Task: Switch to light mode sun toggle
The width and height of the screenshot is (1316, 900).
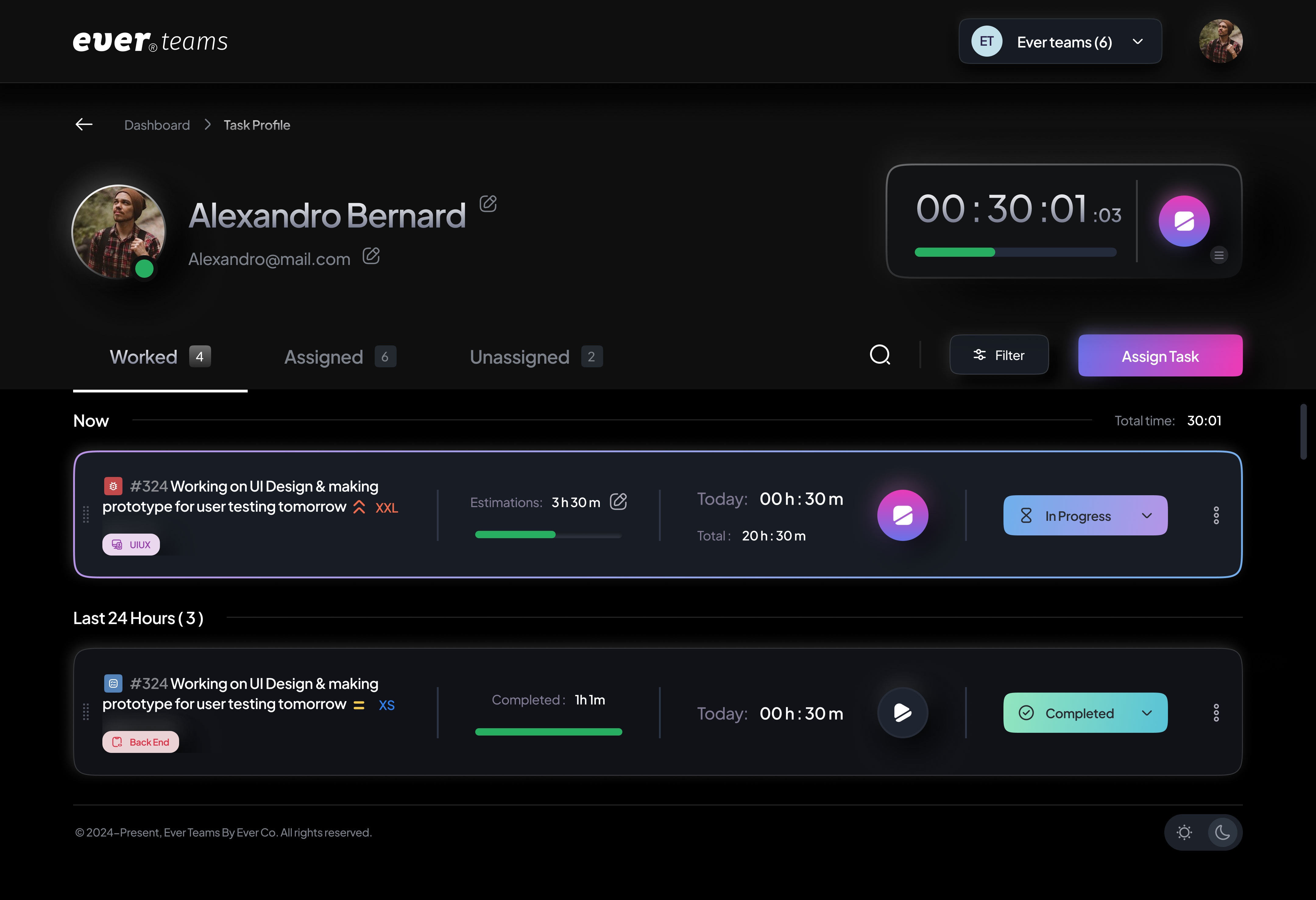Action: coord(1184,832)
